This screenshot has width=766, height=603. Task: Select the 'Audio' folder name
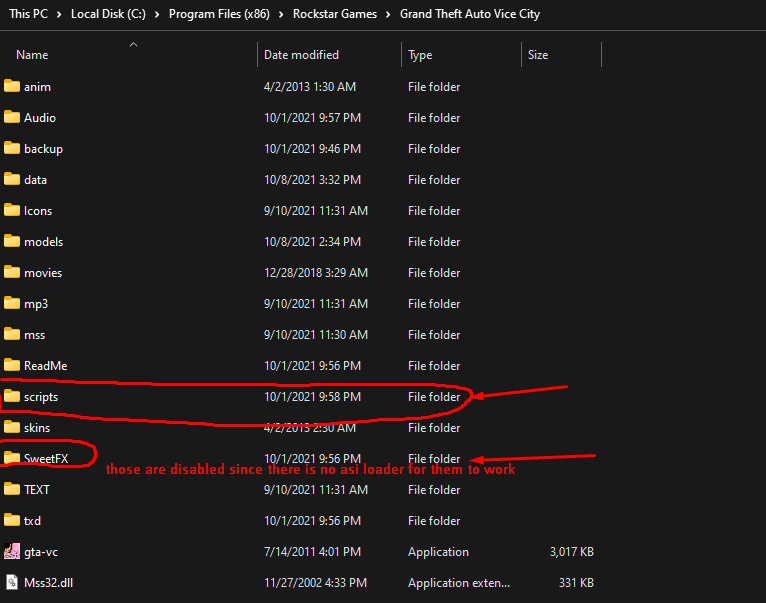coord(40,118)
